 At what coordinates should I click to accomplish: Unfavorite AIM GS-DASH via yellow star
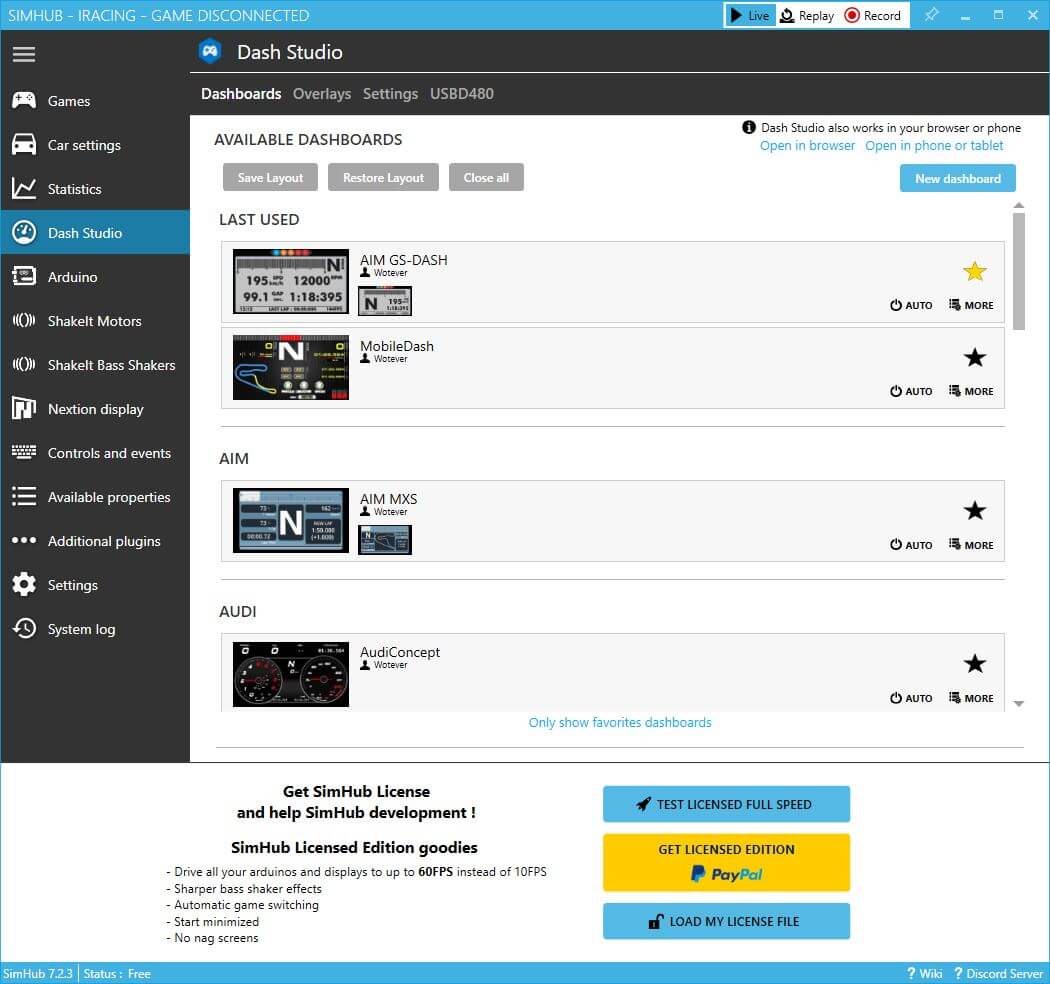click(x=974, y=271)
